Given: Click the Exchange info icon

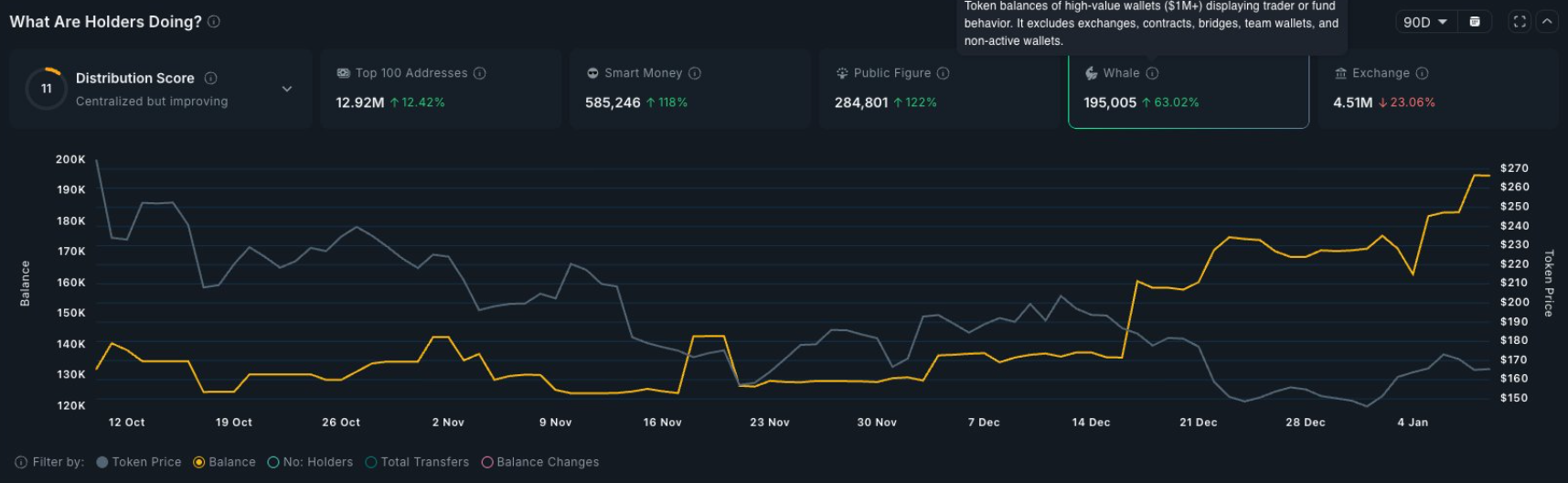Looking at the screenshot, I should [x=1422, y=73].
